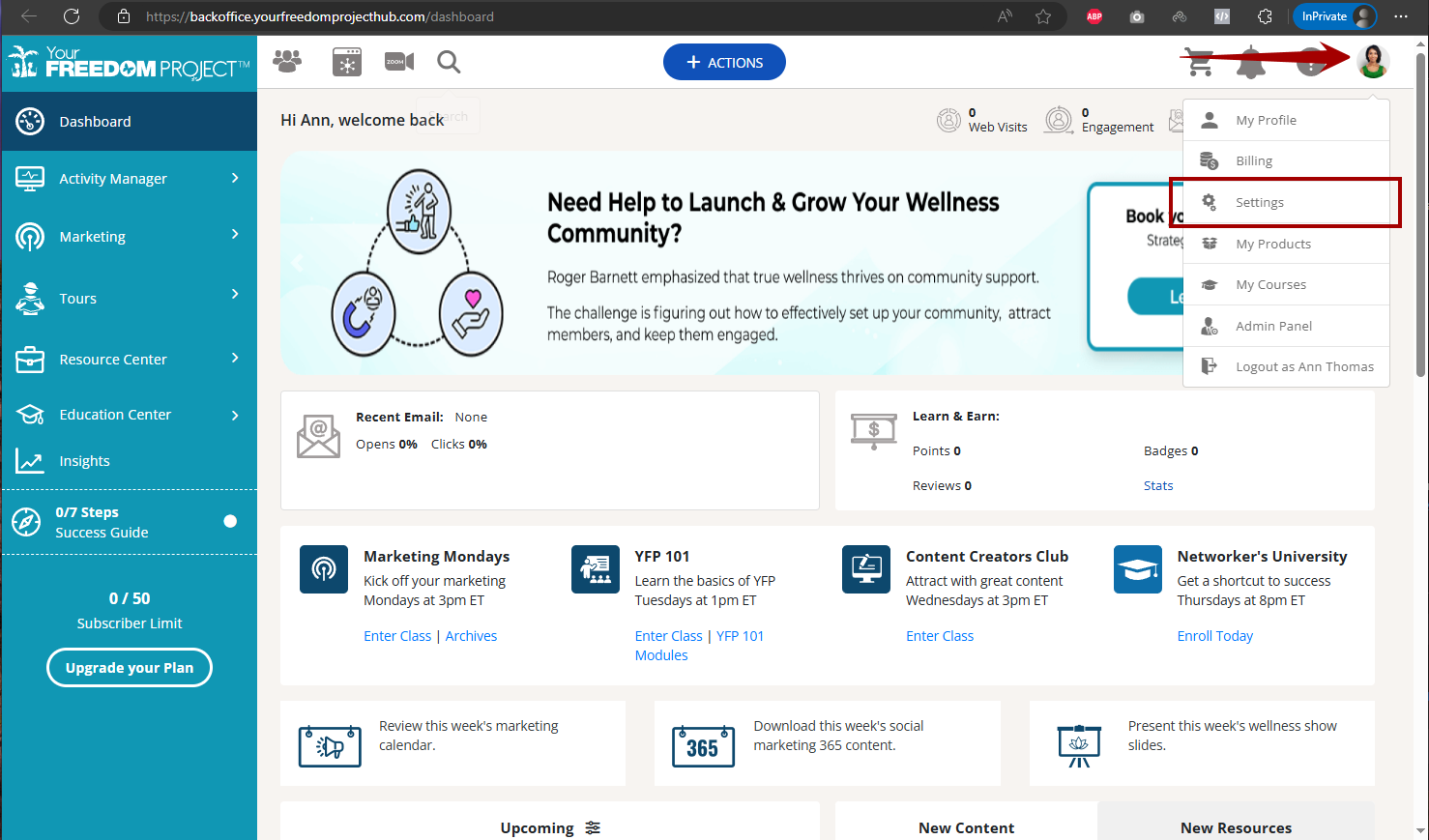The width and height of the screenshot is (1429, 840).
Task: Click the magnifying glass search icon
Action: click(x=449, y=62)
